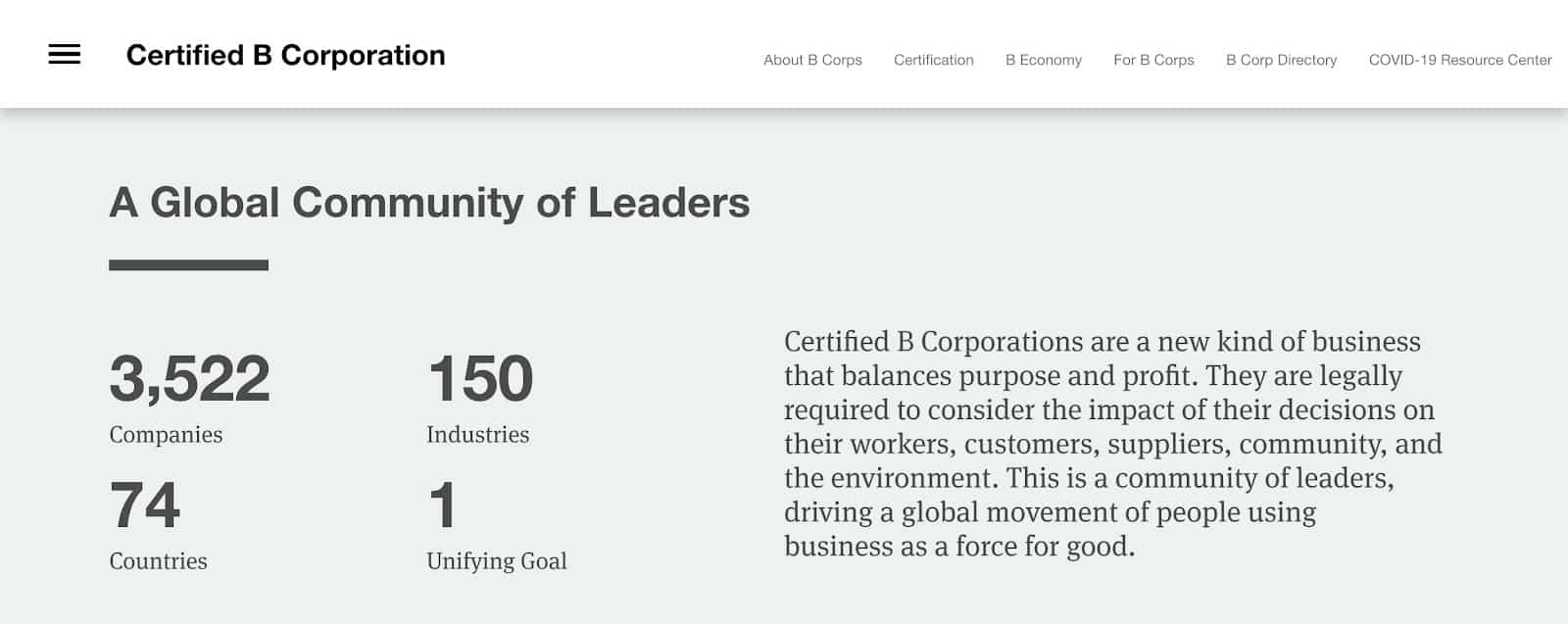Click the dark underline bar below the heading
Viewport: 1568px width, 624px height.
(188, 263)
